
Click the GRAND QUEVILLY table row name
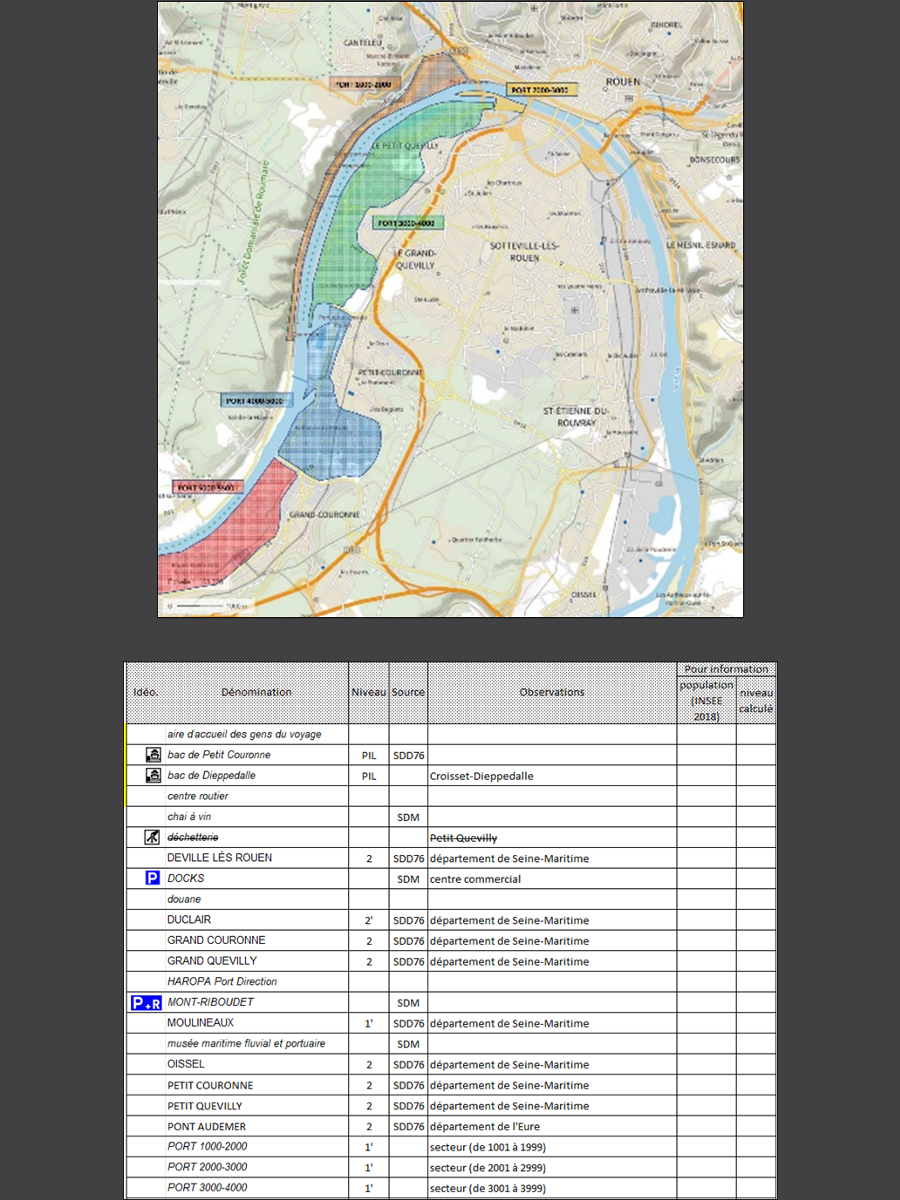click(212, 961)
